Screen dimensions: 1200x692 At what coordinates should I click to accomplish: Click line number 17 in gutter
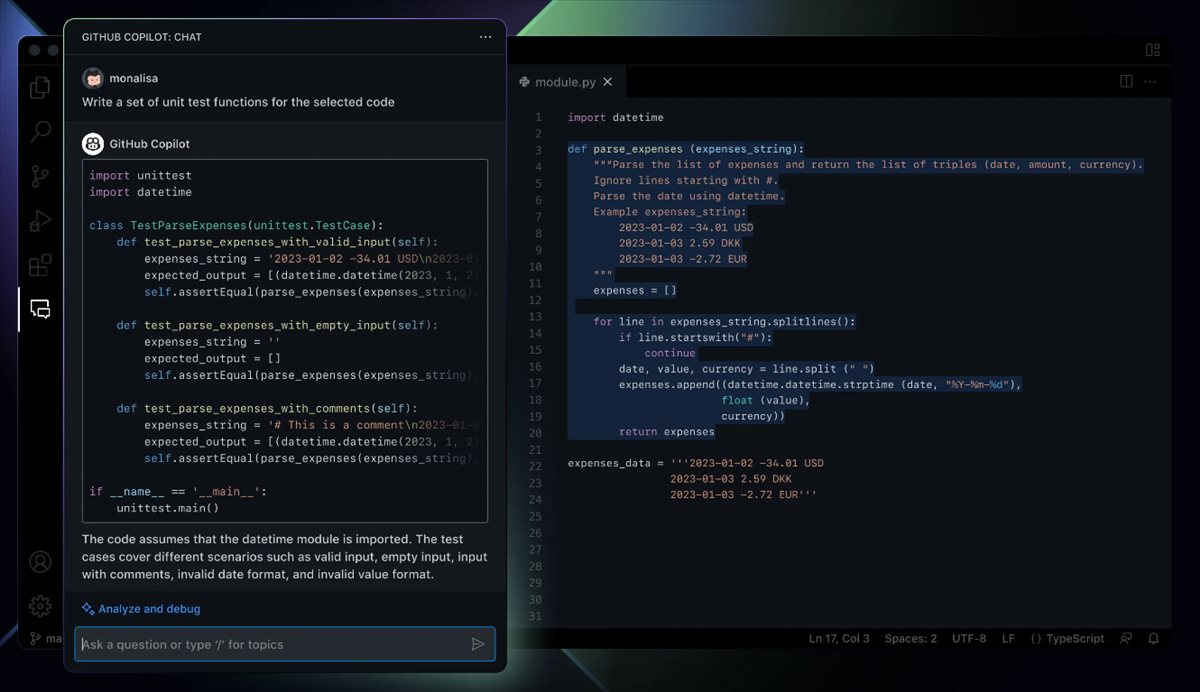click(535, 383)
